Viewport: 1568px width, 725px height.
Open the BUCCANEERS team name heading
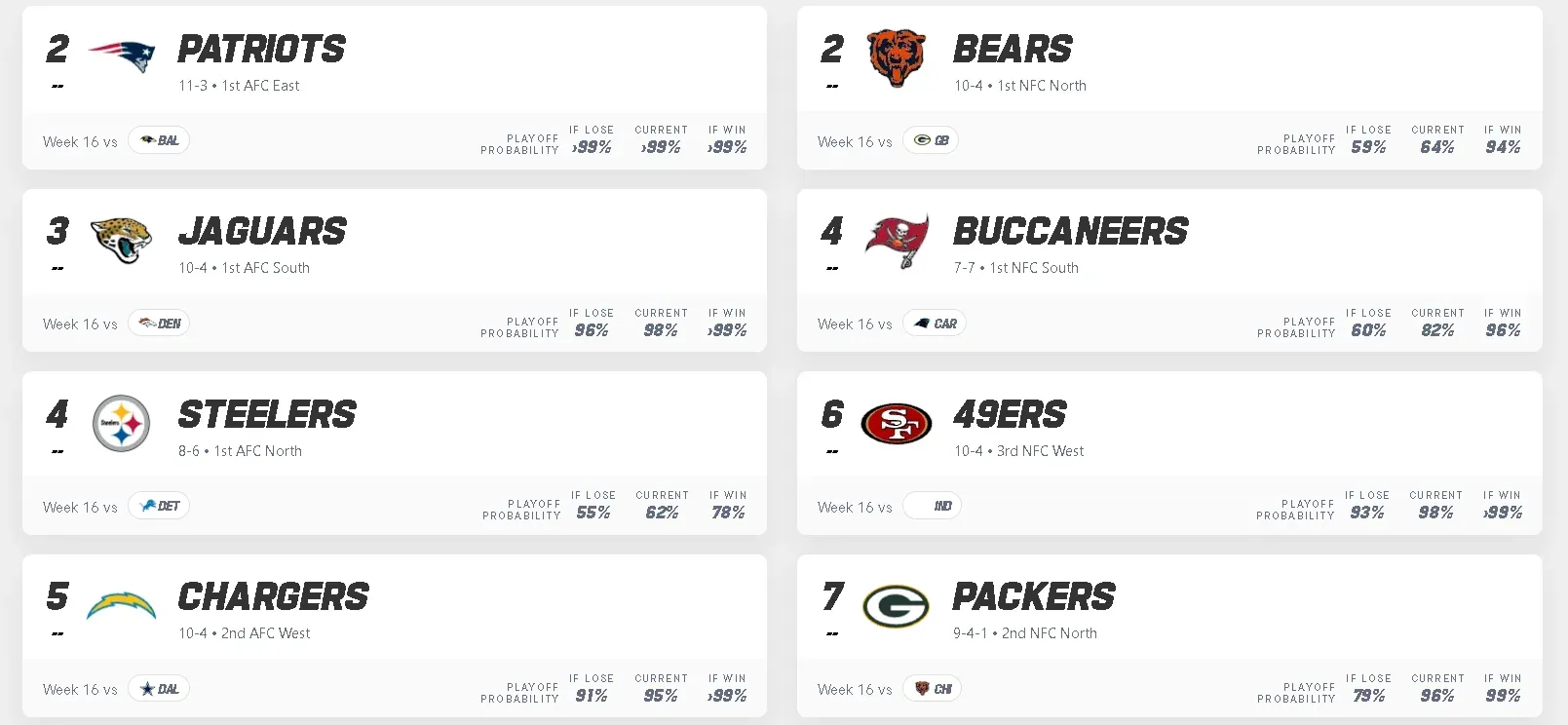[1070, 232]
